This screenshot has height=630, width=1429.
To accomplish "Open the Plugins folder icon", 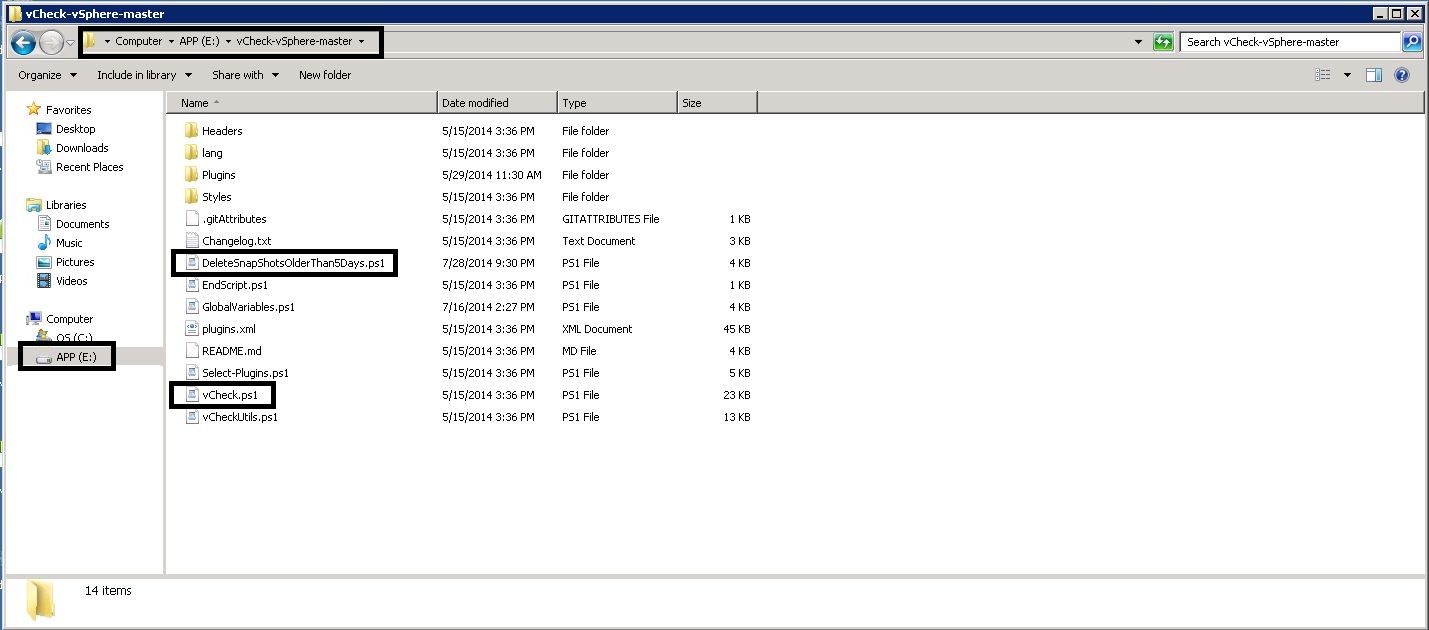I will click(x=193, y=175).
